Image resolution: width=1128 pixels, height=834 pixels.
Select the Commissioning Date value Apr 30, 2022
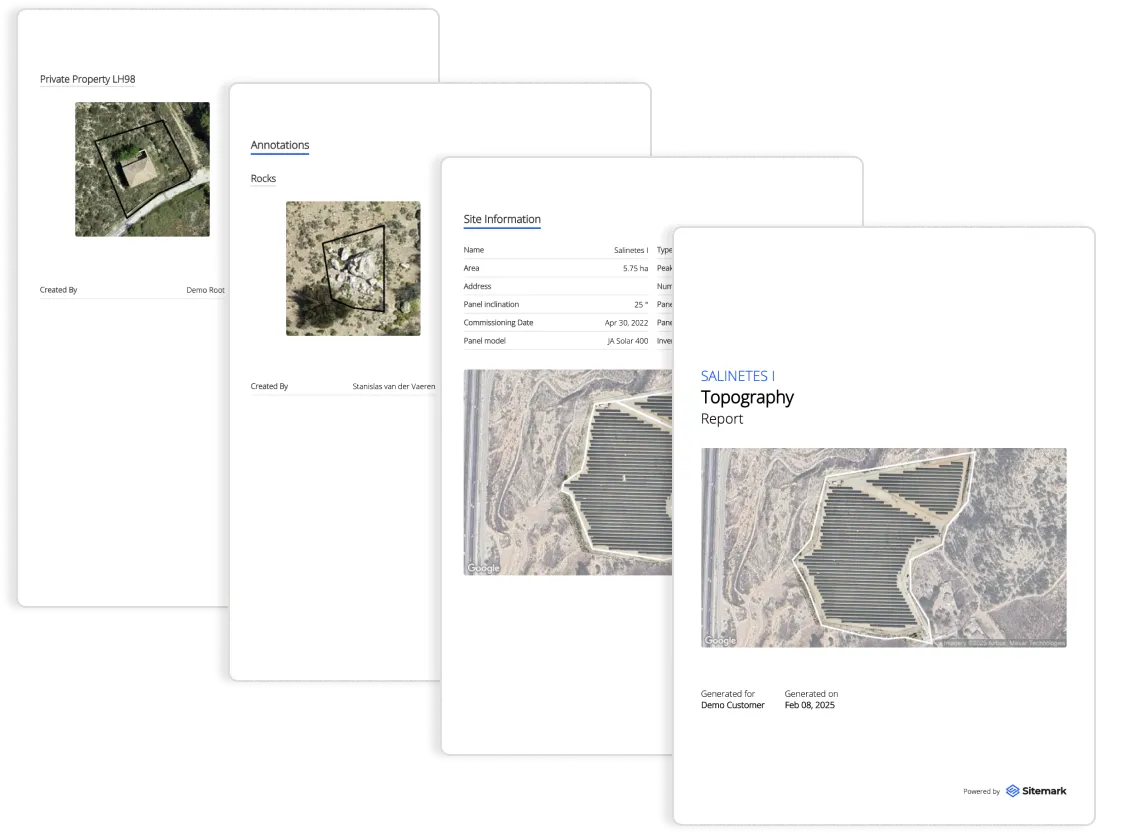(x=626, y=323)
